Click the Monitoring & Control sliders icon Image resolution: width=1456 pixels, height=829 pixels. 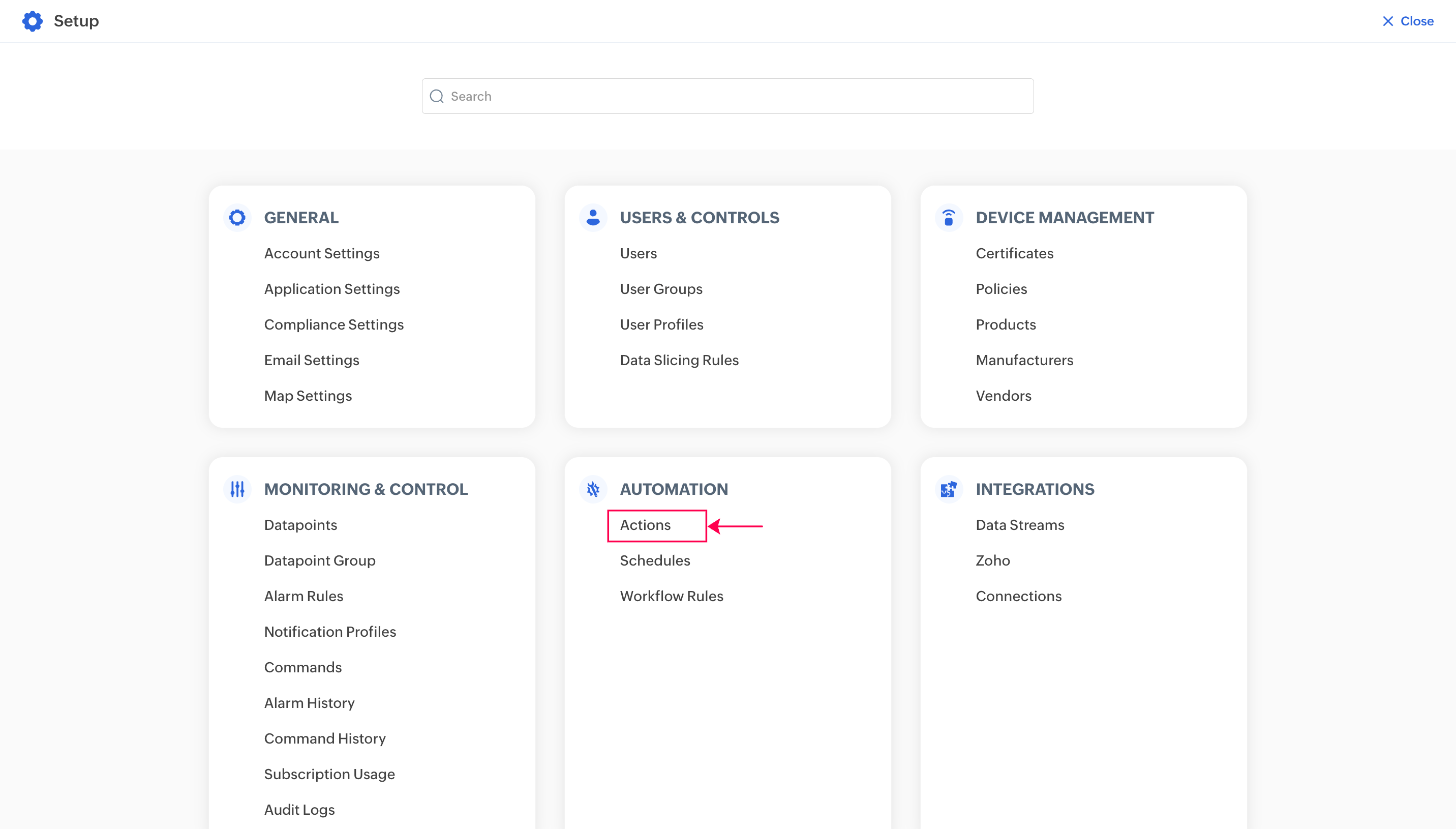click(237, 489)
